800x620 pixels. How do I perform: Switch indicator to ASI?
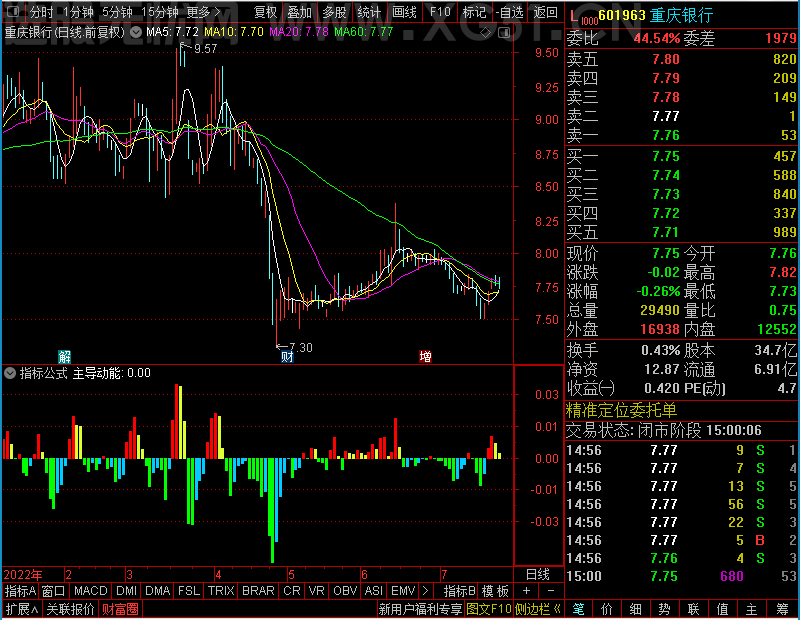coord(373,591)
